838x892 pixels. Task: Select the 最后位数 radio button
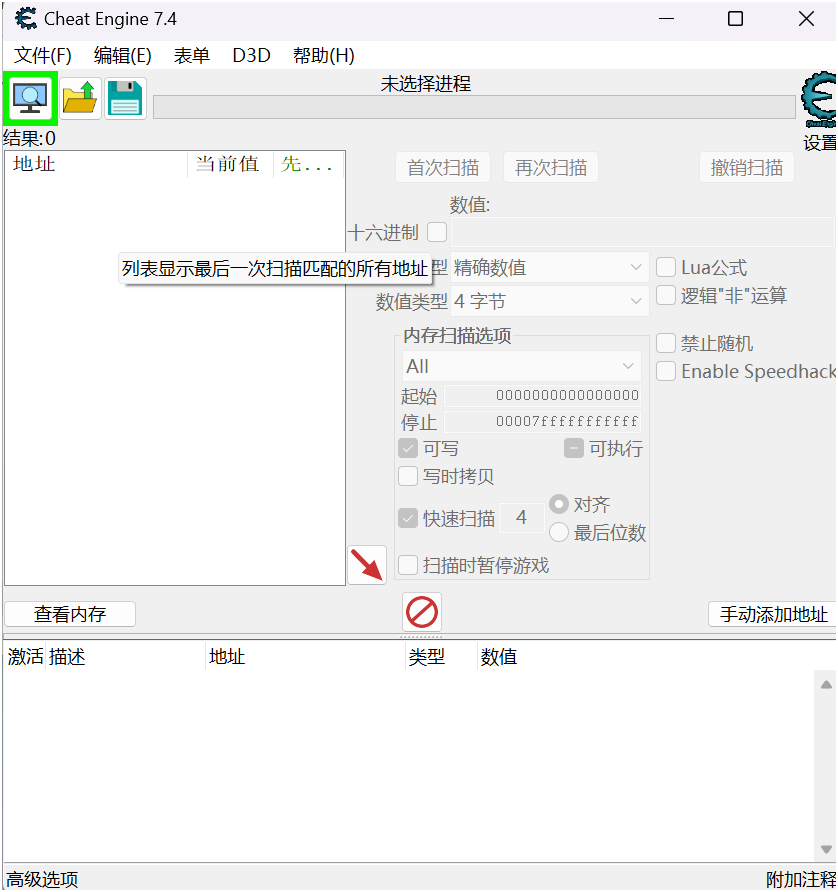[559, 532]
